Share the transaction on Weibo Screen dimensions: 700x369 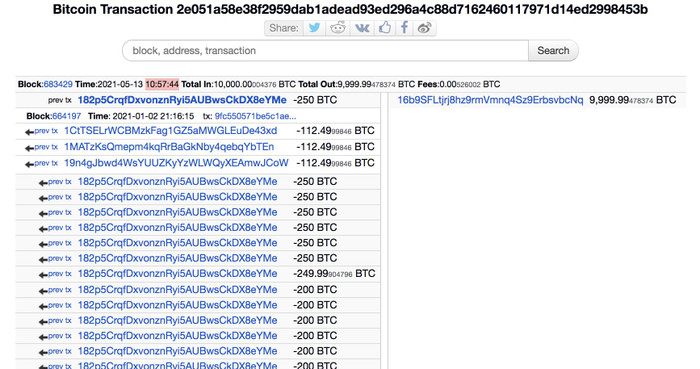point(425,28)
